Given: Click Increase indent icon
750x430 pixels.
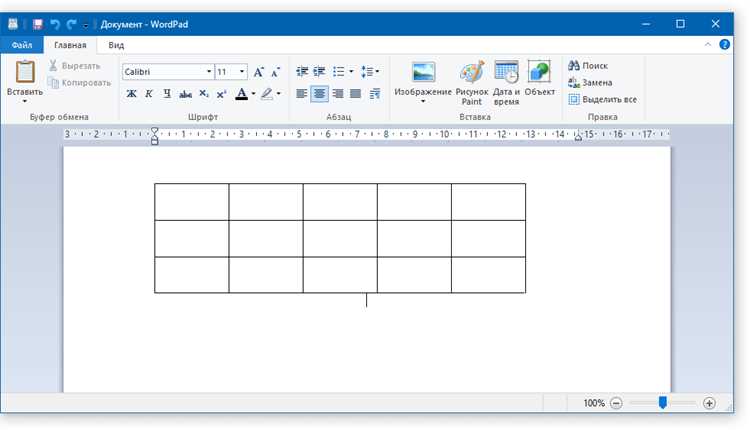Looking at the screenshot, I should [x=319, y=72].
